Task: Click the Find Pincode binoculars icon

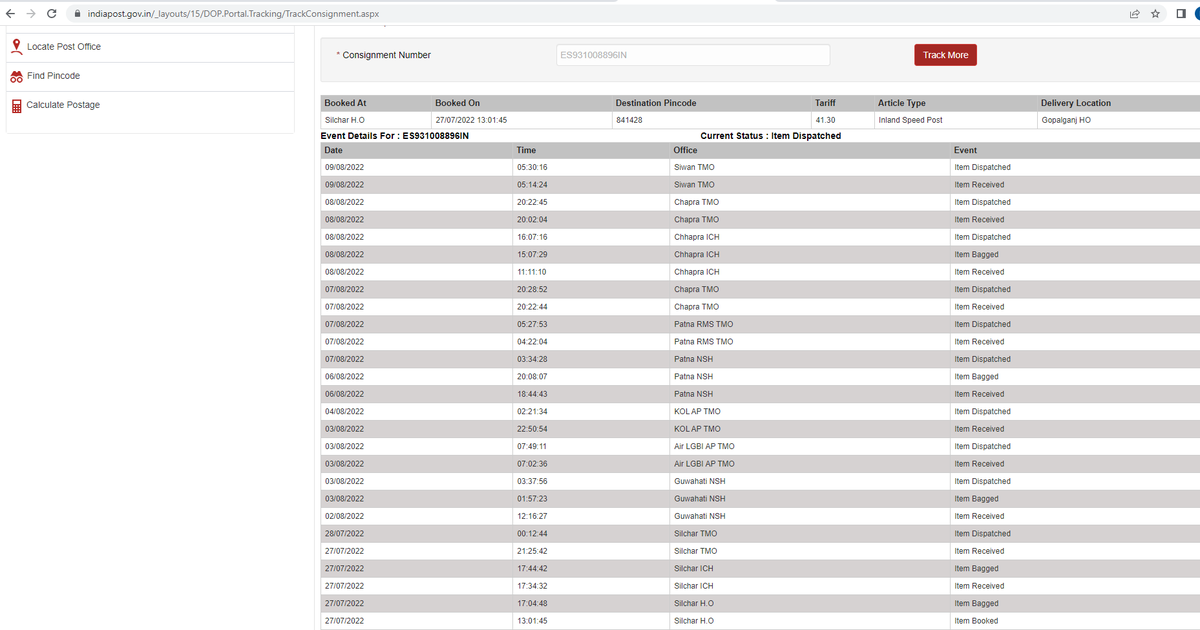Action: (16, 76)
